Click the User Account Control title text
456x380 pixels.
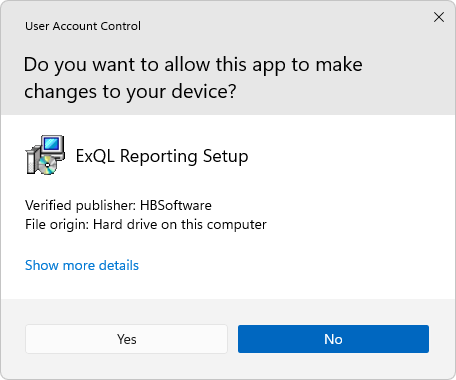[83, 26]
